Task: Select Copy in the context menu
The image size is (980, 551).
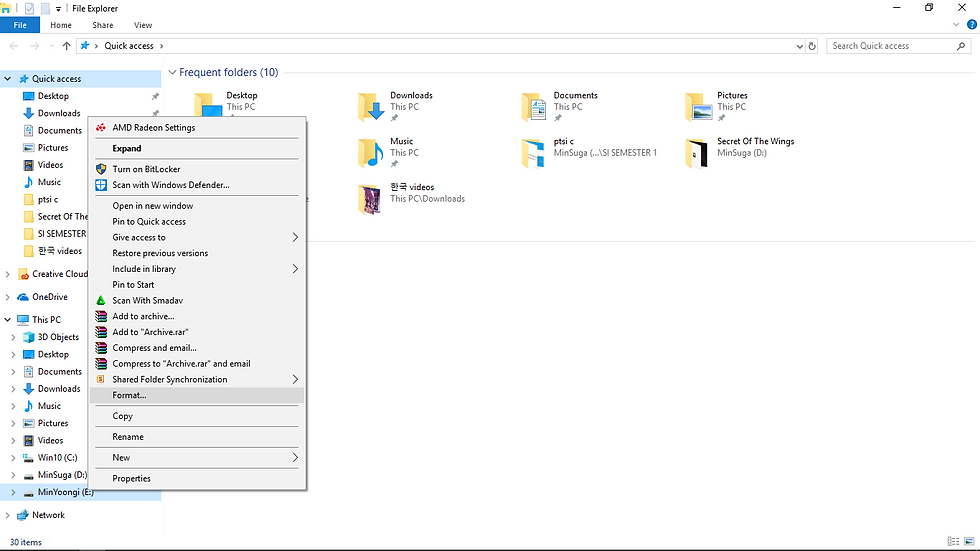Action: pos(197,416)
